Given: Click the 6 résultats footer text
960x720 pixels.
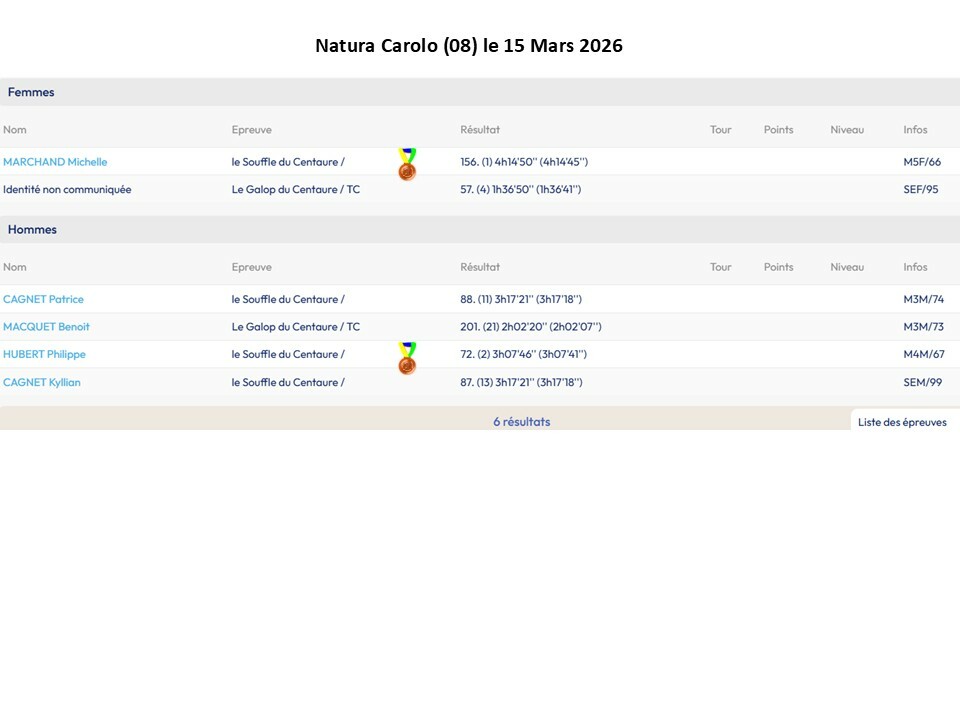Looking at the screenshot, I should click(x=521, y=422).
